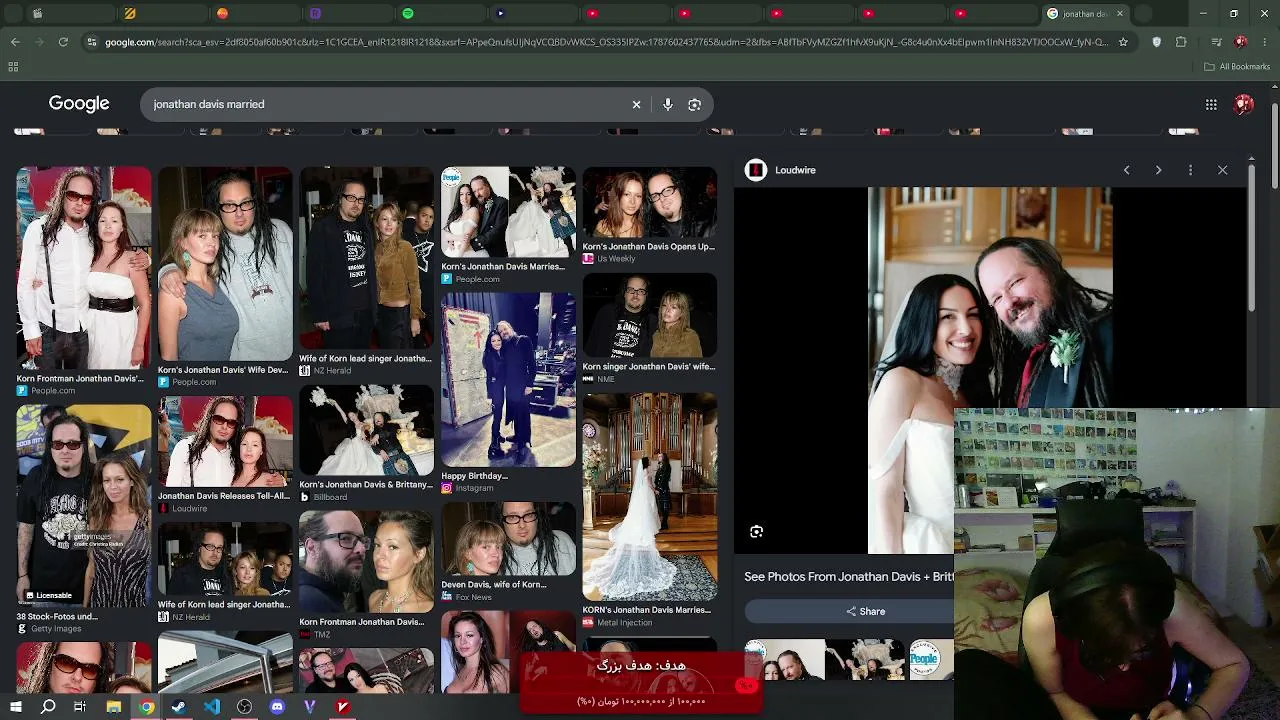This screenshot has height=720, width=1280.
Task: Focus the address bar URL
Action: pos(606,42)
